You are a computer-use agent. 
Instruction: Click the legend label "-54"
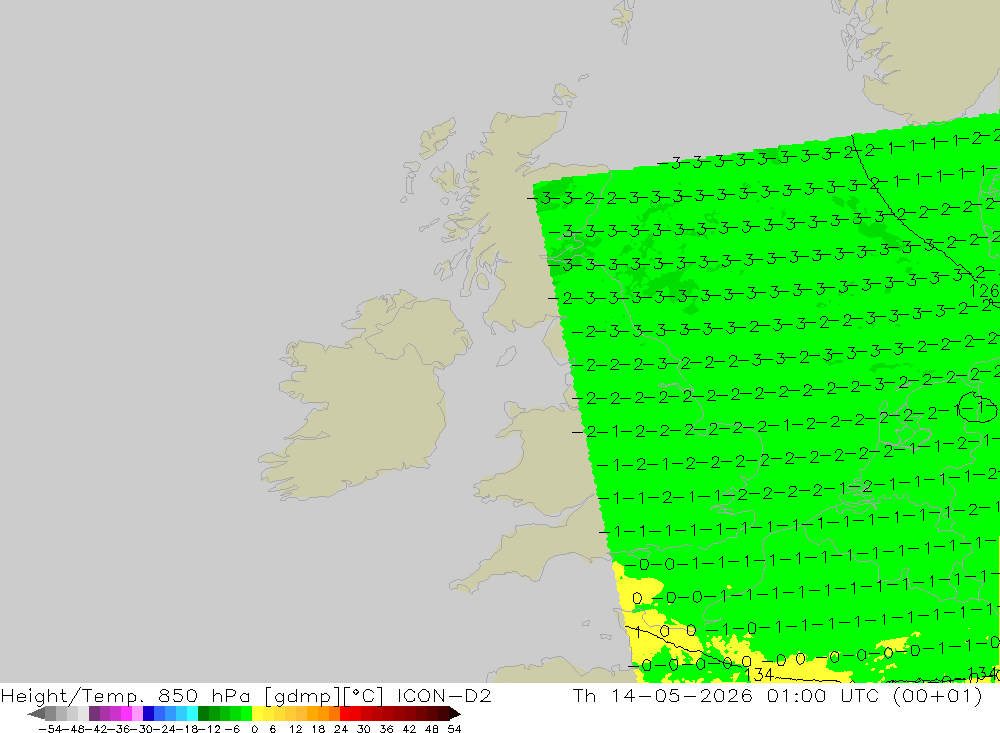50,729
